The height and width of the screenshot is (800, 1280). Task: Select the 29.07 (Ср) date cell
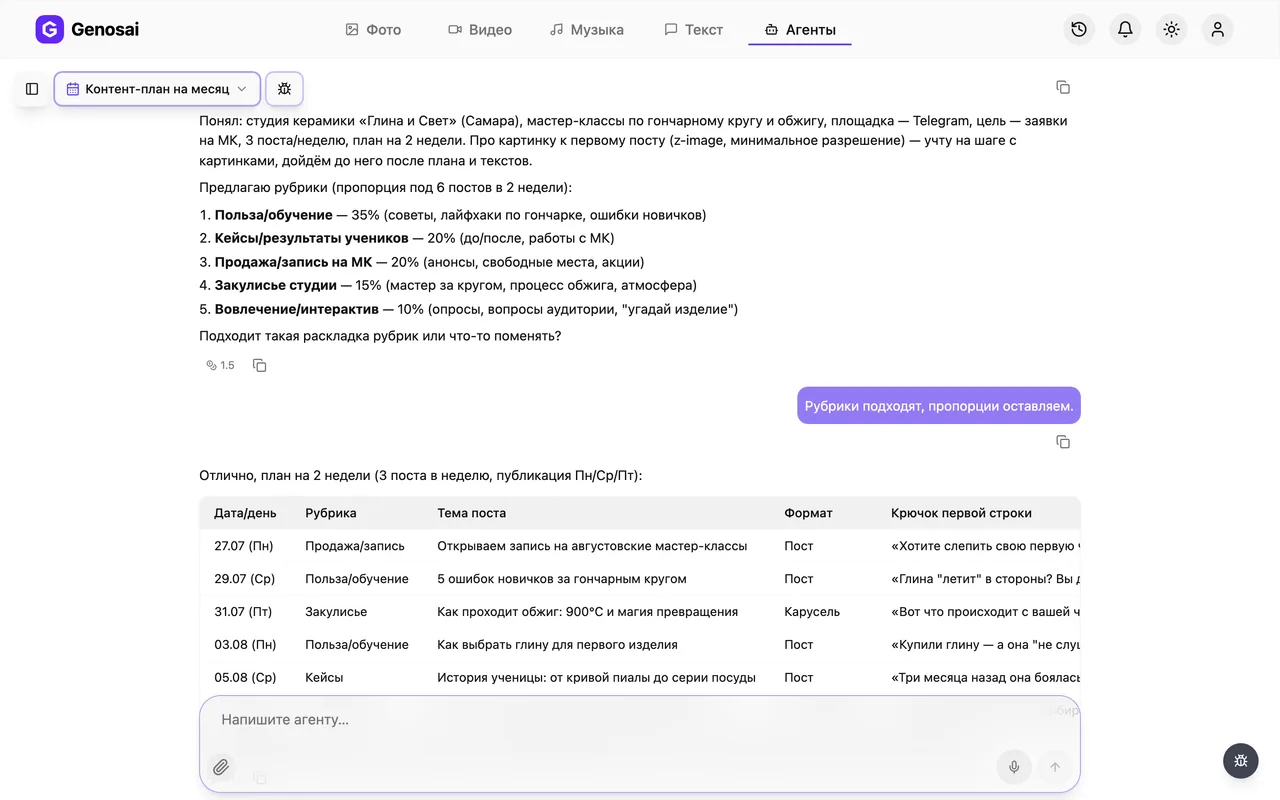point(244,579)
